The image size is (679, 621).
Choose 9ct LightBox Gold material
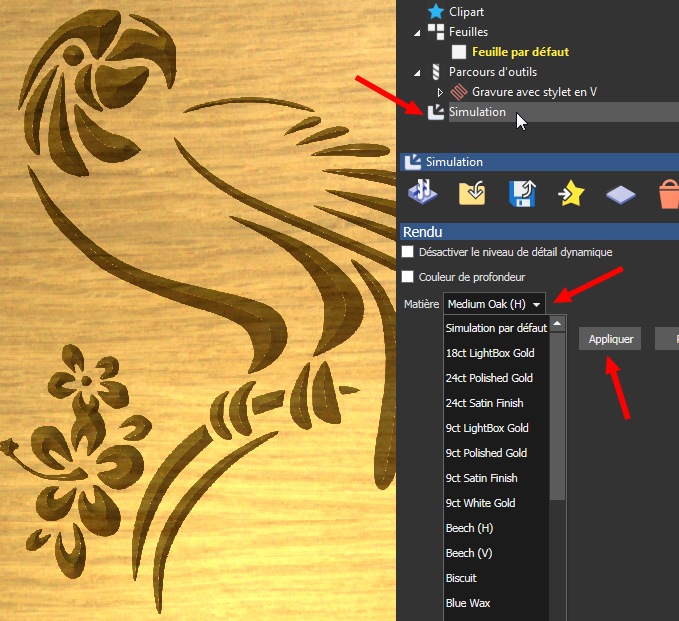[x=496, y=428]
